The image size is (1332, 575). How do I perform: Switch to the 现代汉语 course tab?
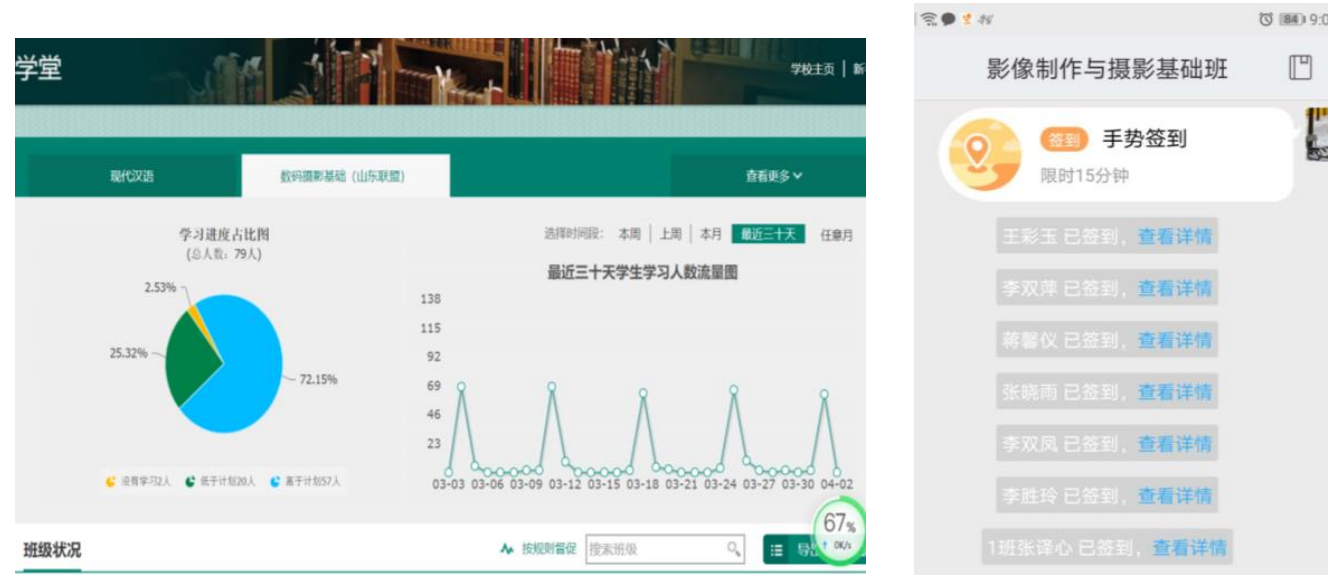point(131,176)
